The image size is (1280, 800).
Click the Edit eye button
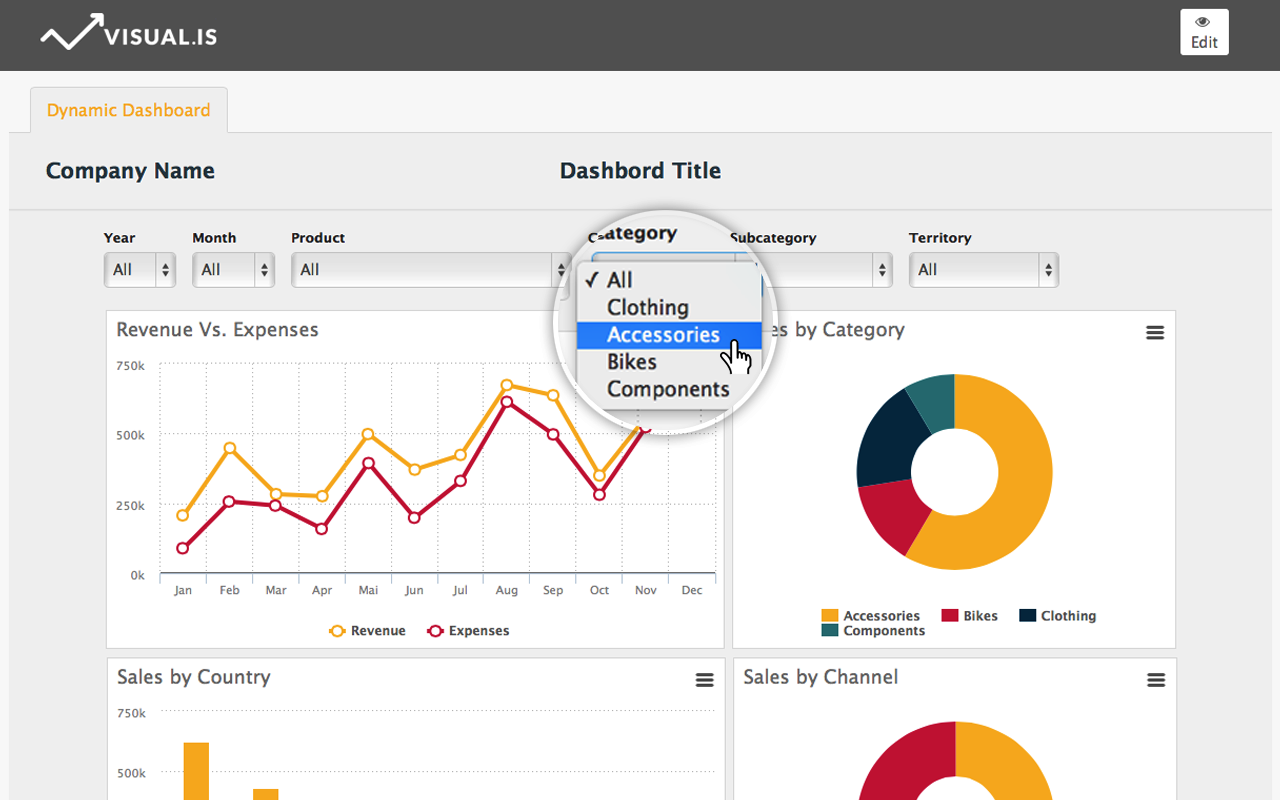1204,32
